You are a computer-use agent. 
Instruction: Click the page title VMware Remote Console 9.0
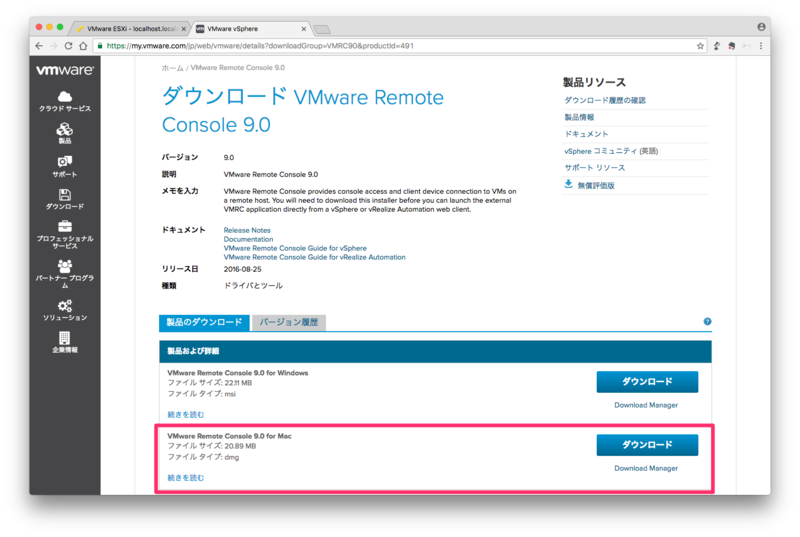[x=303, y=111]
